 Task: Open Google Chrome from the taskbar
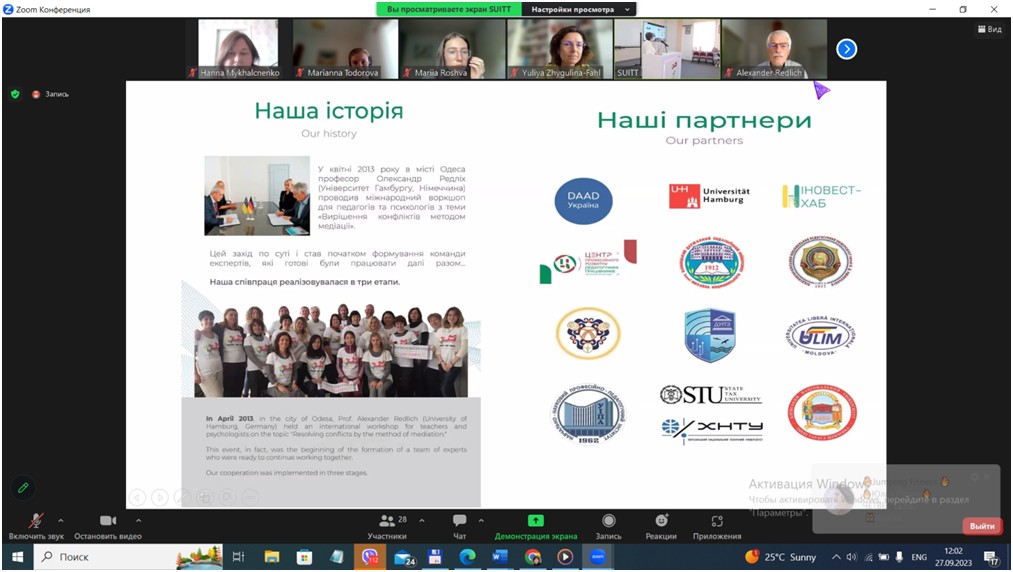tap(533, 556)
